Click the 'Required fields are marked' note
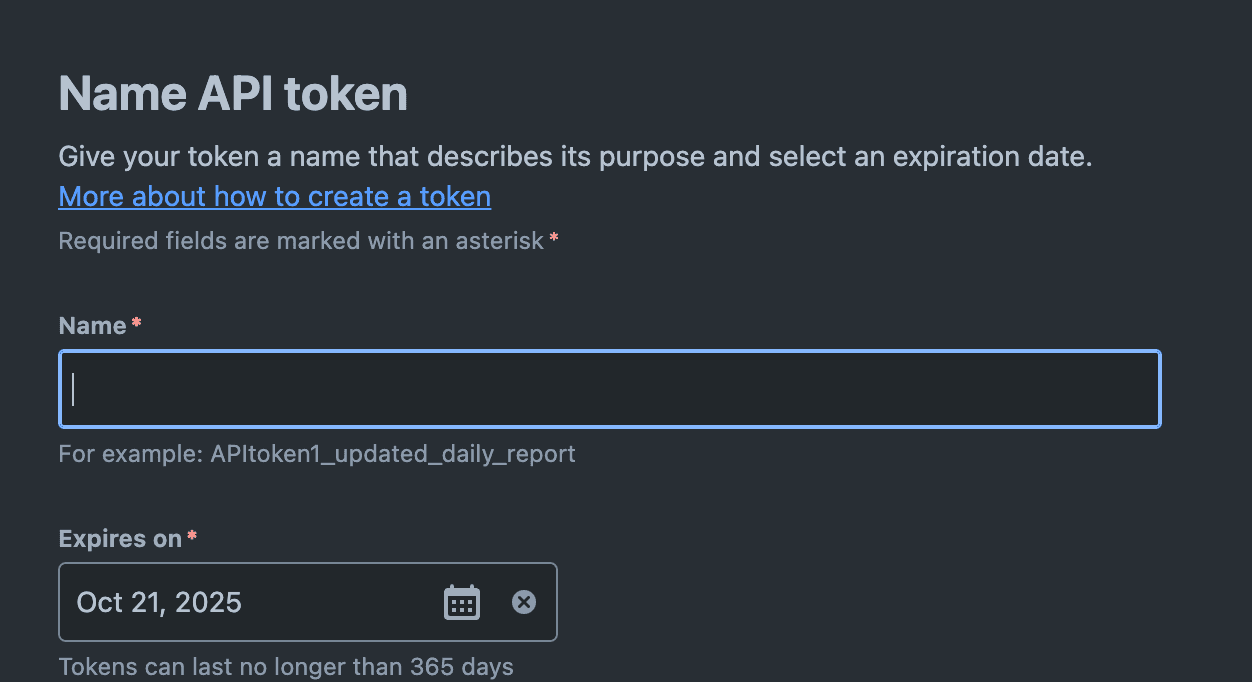 pos(301,241)
